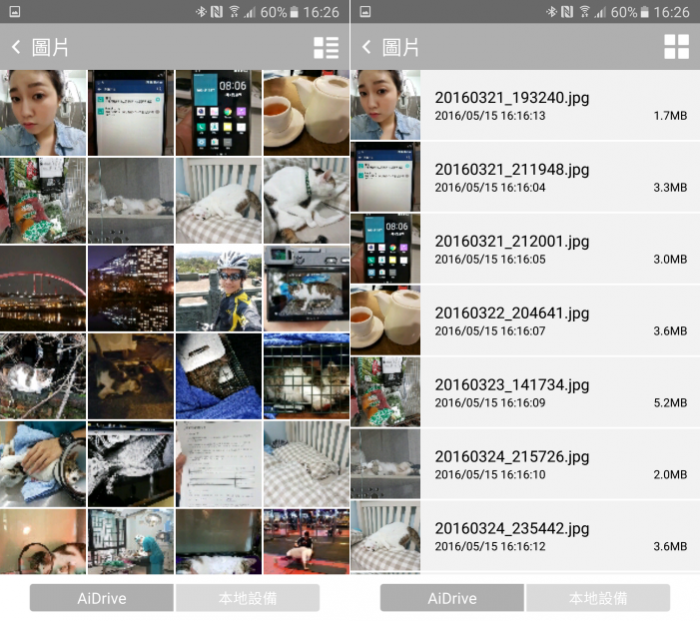The width and height of the screenshot is (700, 621).
Task: Tap the 1.7MB file size label
Action: pyautogui.click(x=670, y=116)
